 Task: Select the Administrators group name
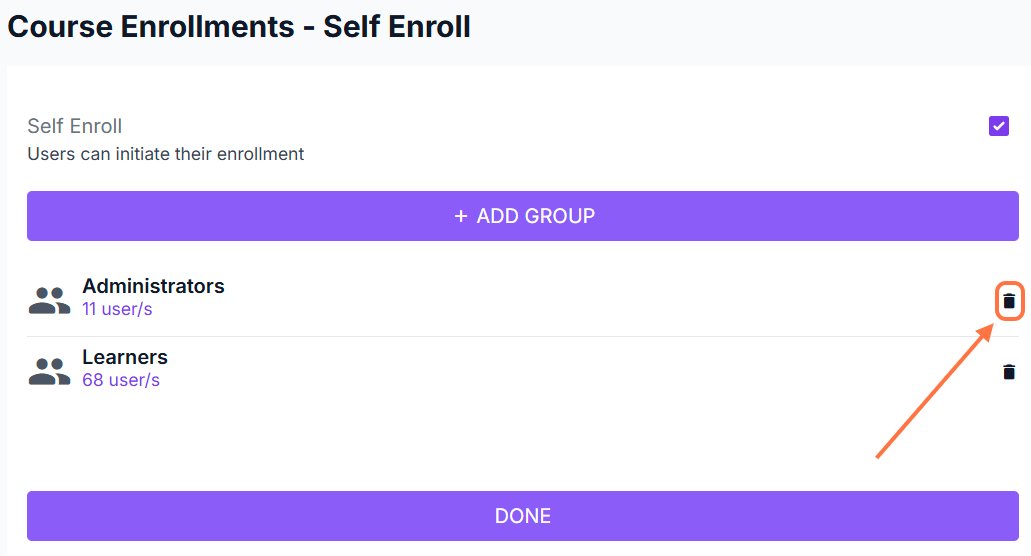point(153,286)
